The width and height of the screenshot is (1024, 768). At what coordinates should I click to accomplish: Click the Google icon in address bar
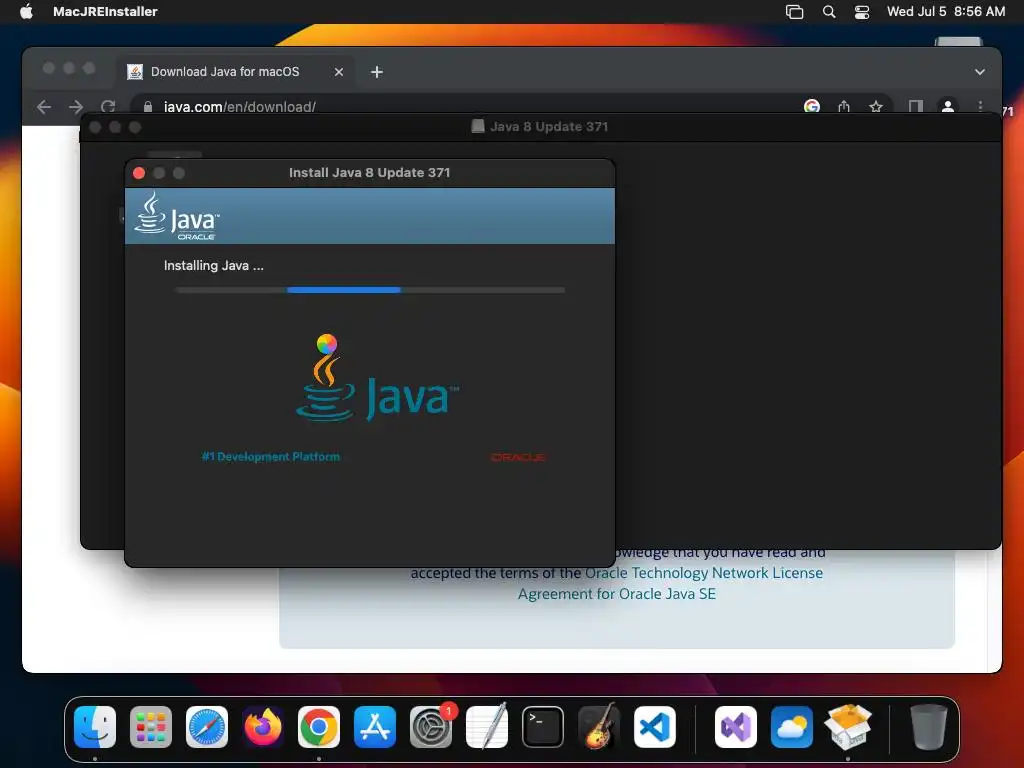[812, 106]
